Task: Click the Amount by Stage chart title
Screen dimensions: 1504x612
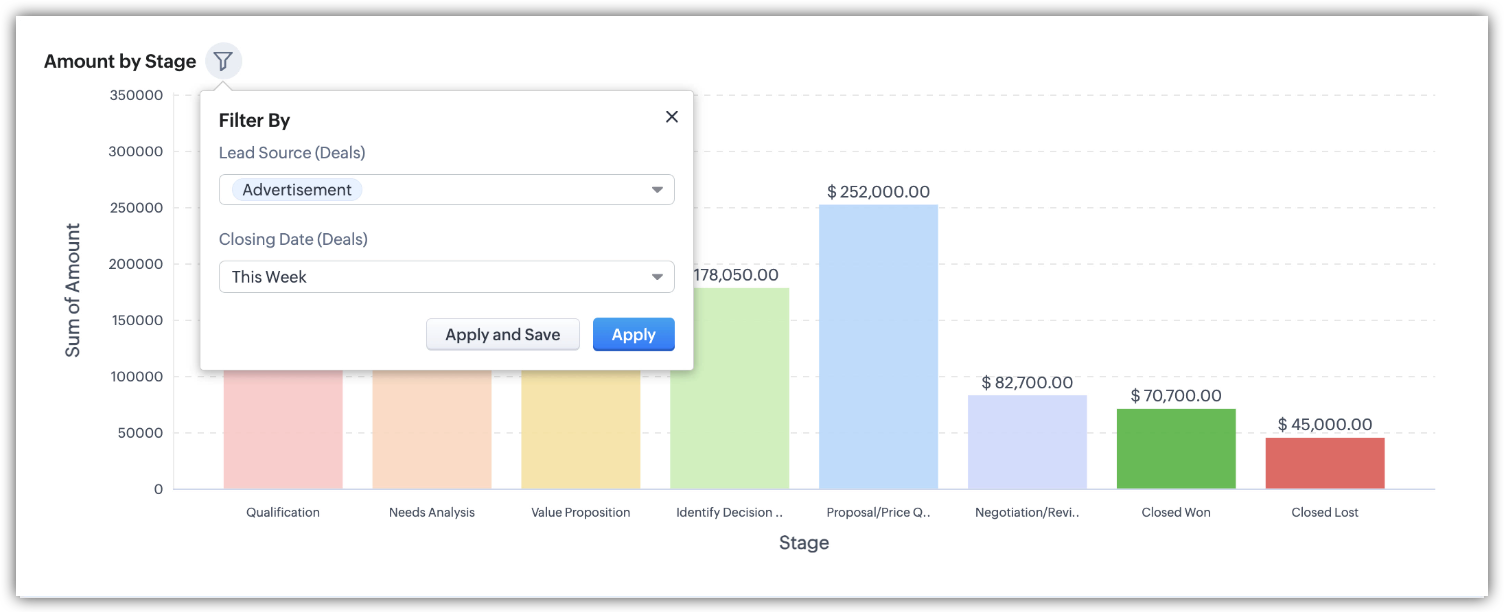Action: 120,61
